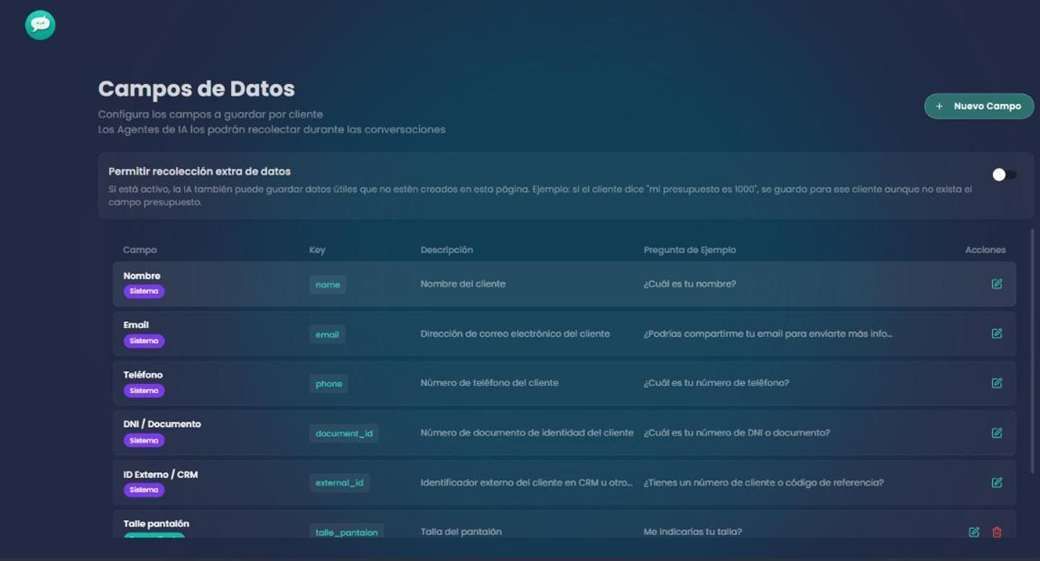Click the Descripción column header

pos(446,250)
